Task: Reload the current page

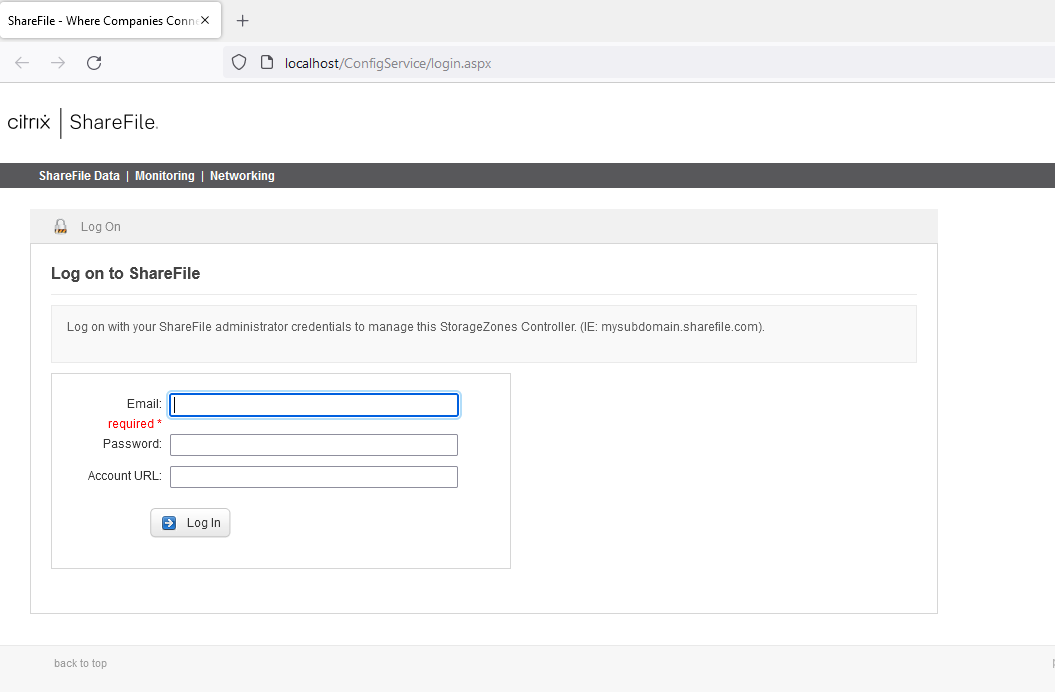Action: [94, 63]
